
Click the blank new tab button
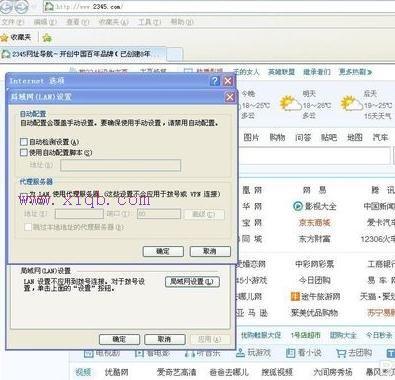pos(175,54)
